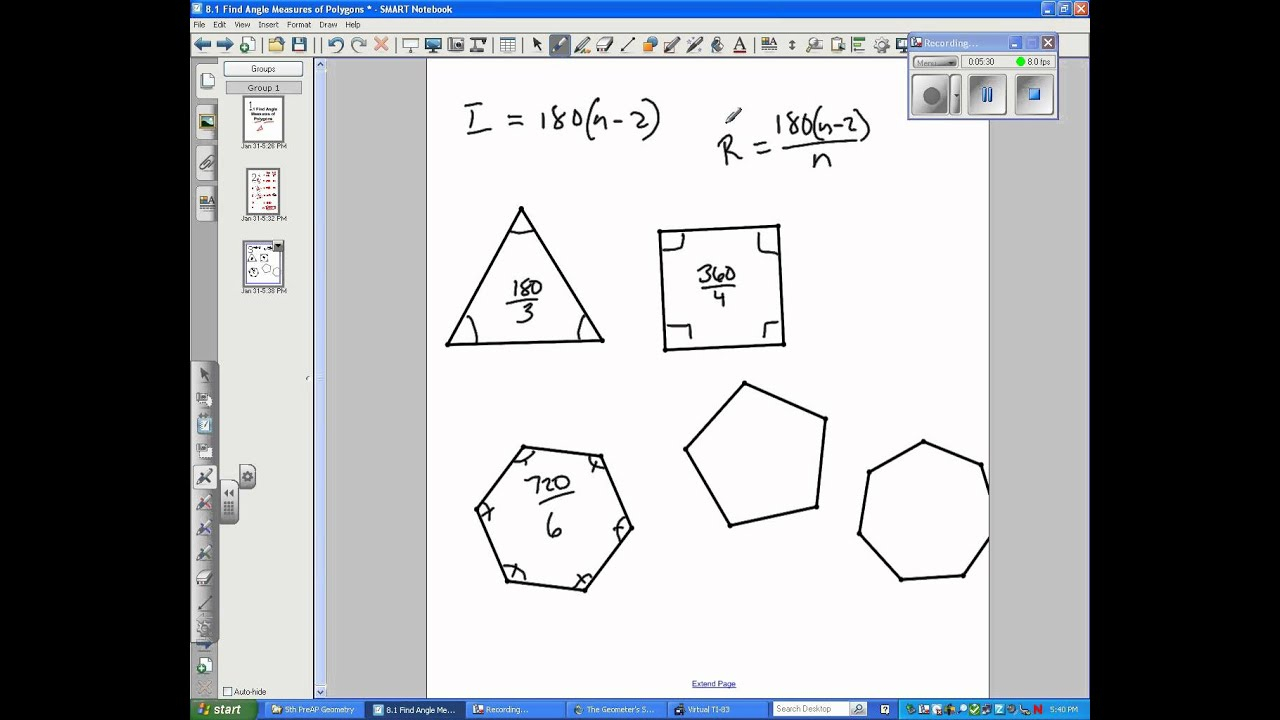
Task: Choose the Select arrow tool
Action: coord(538,45)
